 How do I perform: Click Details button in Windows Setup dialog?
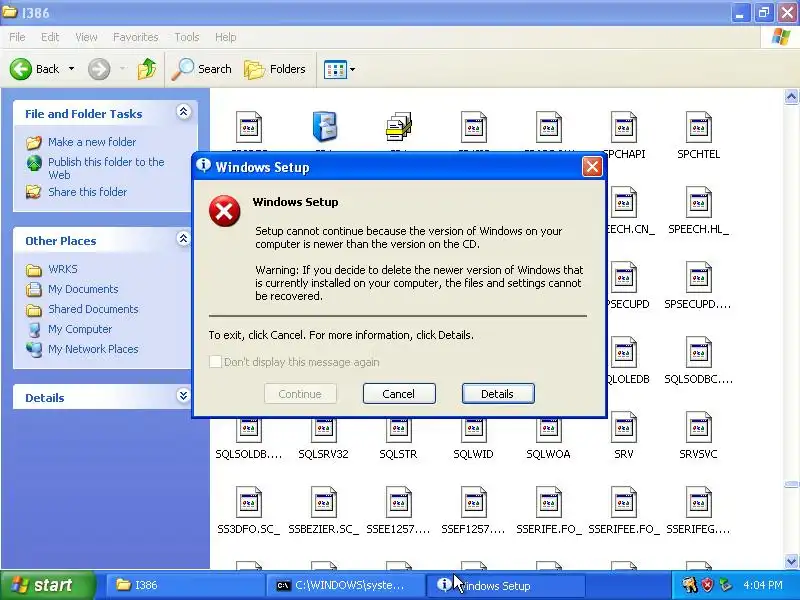point(498,394)
